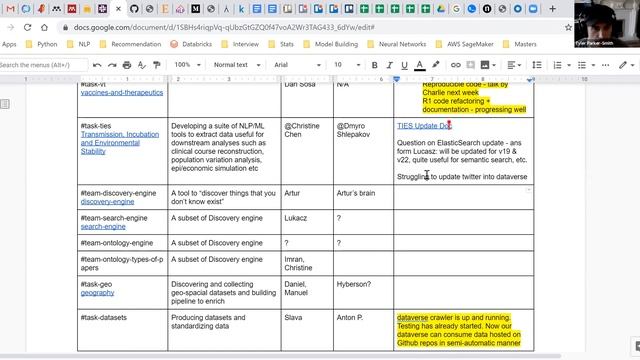640x360 pixels.
Task: Open the font size 10 dropdown
Action: tap(347, 65)
